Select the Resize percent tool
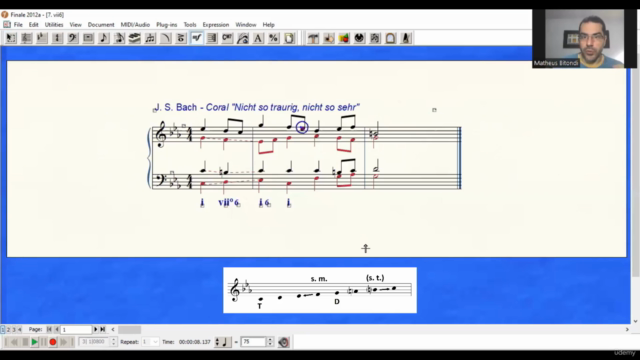 [273, 38]
